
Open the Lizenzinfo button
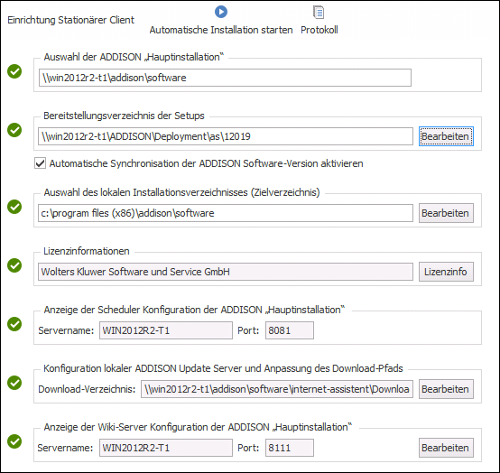(x=446, y=272)
